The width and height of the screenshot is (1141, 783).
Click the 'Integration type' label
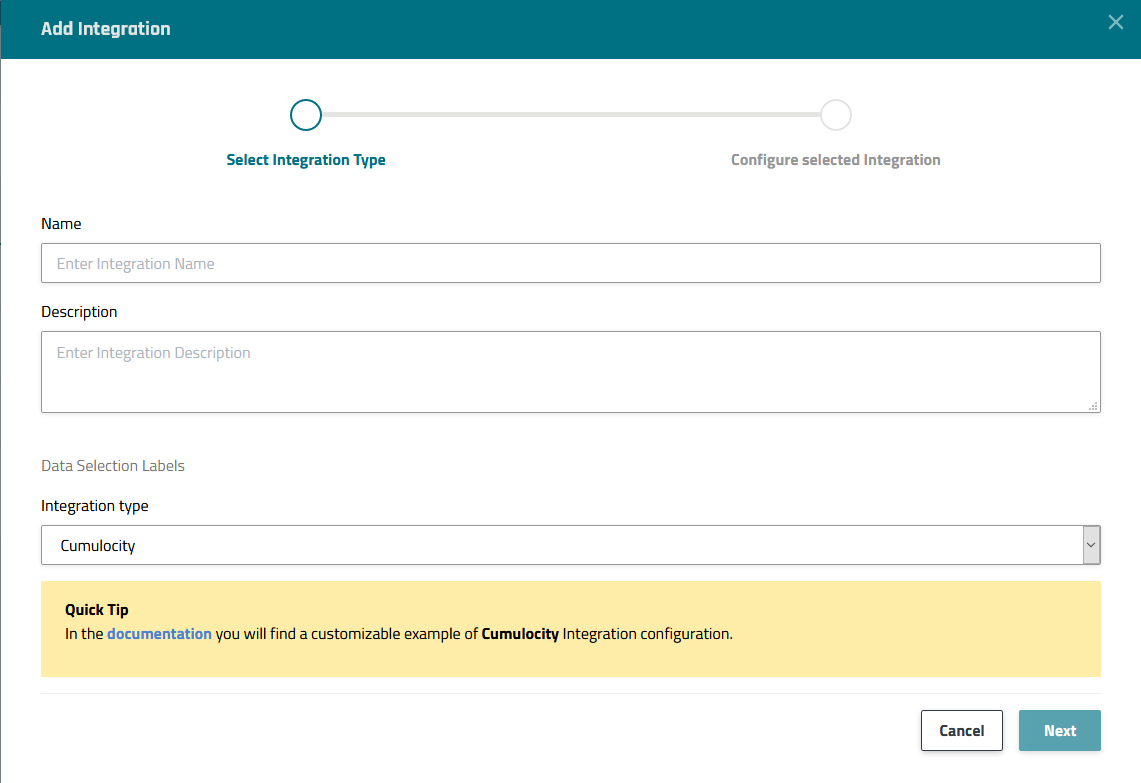coord(95,506)
